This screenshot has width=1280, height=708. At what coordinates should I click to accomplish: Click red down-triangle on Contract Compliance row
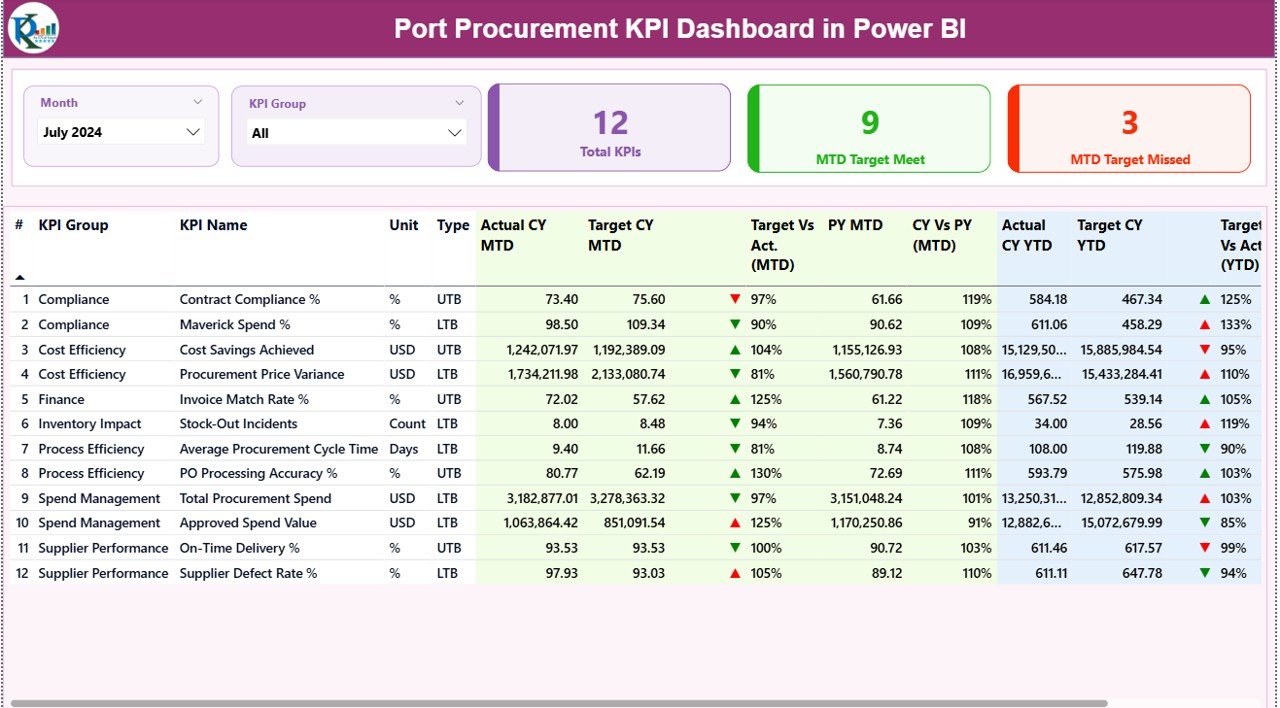click(736, 298)
